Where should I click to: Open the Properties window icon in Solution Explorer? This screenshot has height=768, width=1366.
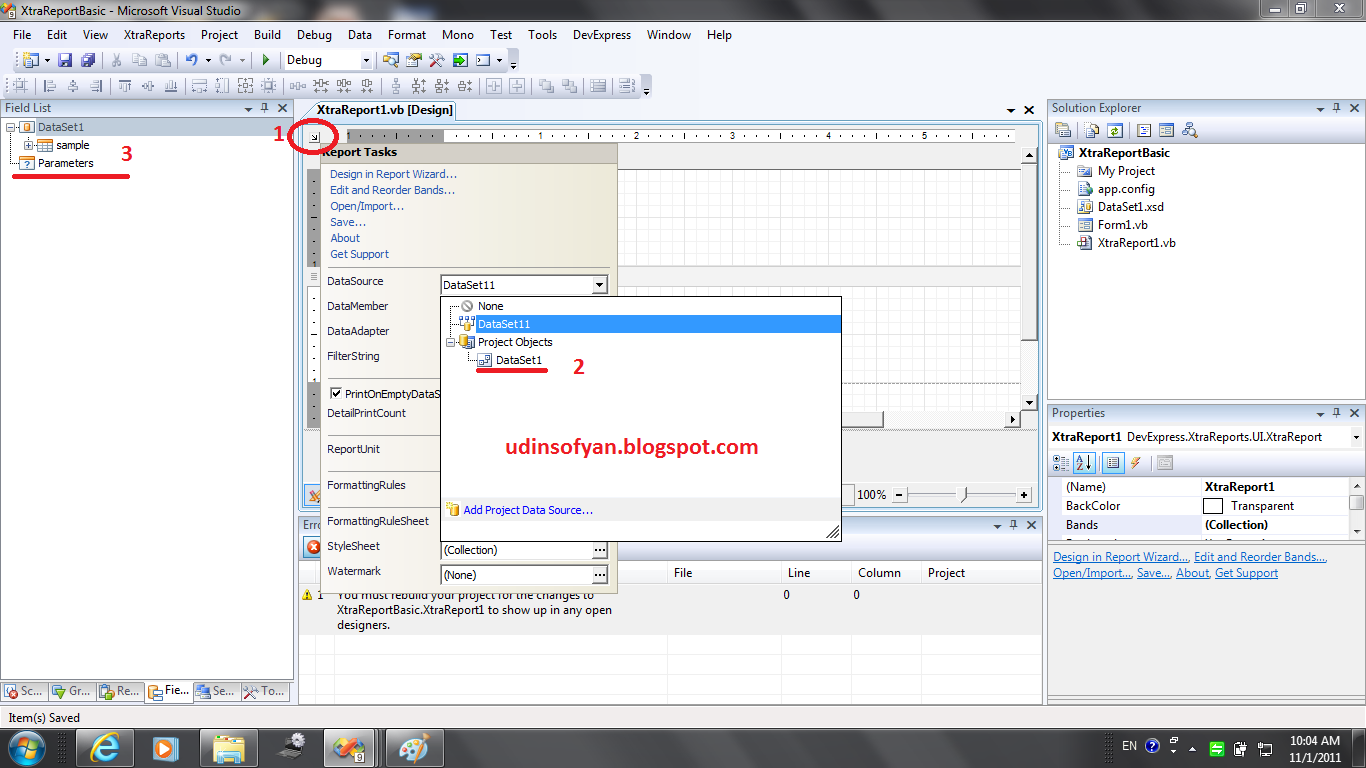(x=1063, y=131)
